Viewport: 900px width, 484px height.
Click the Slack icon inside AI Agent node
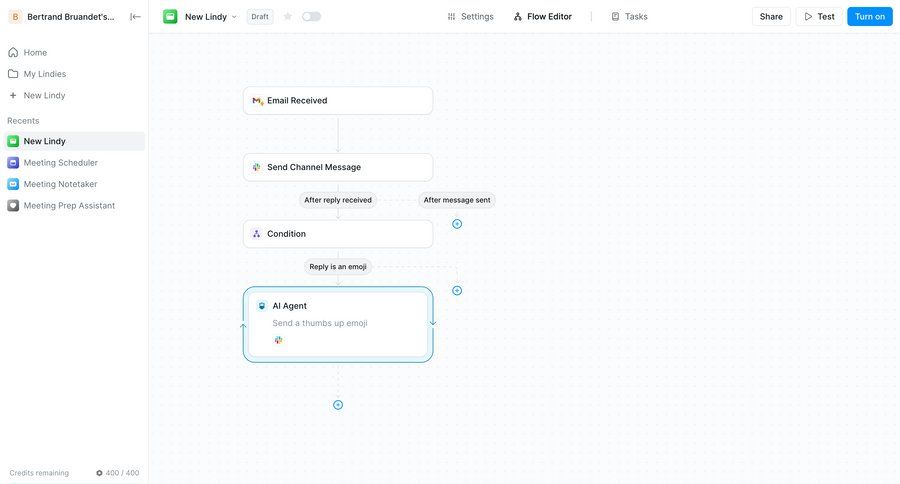click(x=279, y=340)
